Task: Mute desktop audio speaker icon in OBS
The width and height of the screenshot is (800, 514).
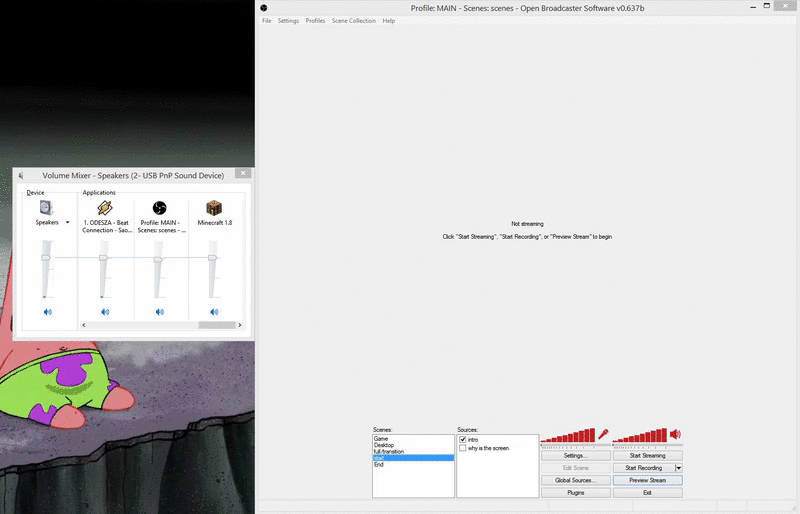Action: pyautogui.click(x=676, y=434)
